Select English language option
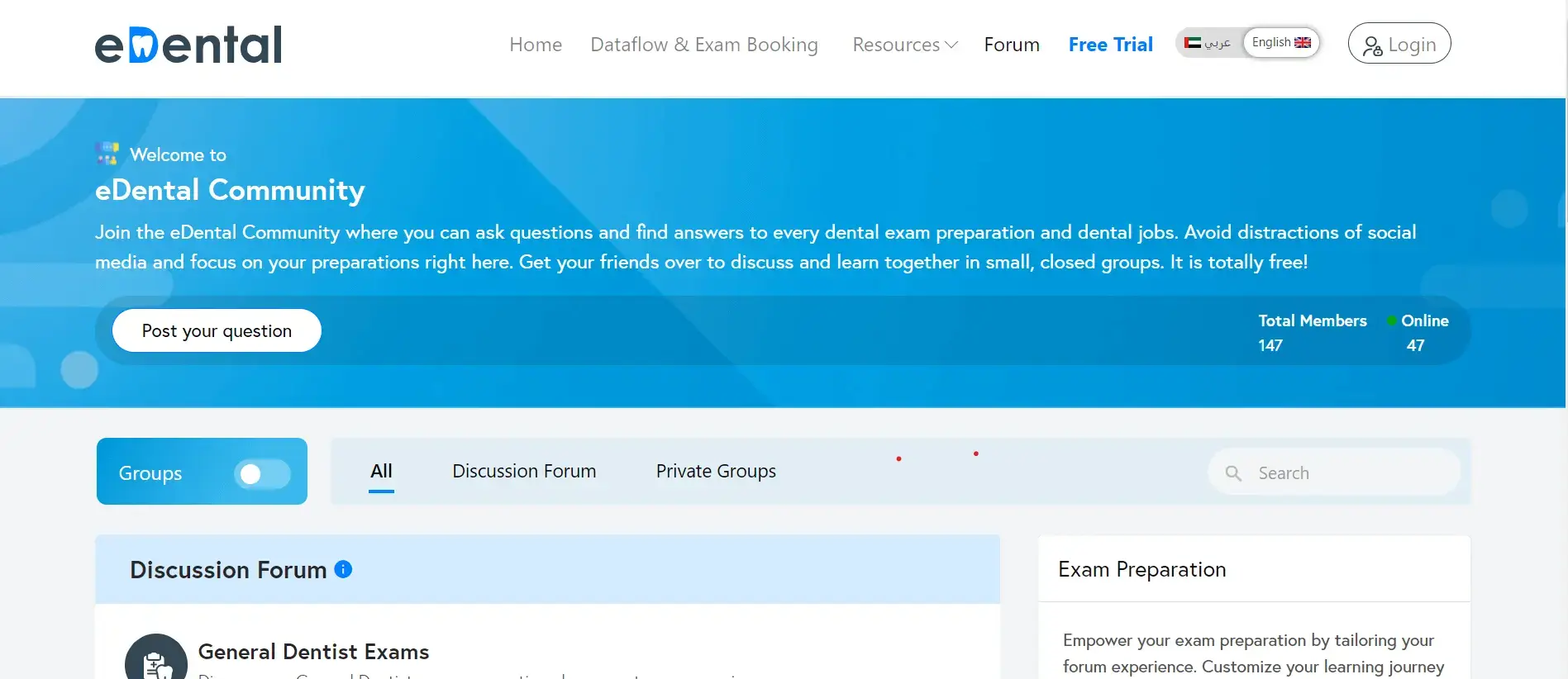 (x=1281, y=43)
